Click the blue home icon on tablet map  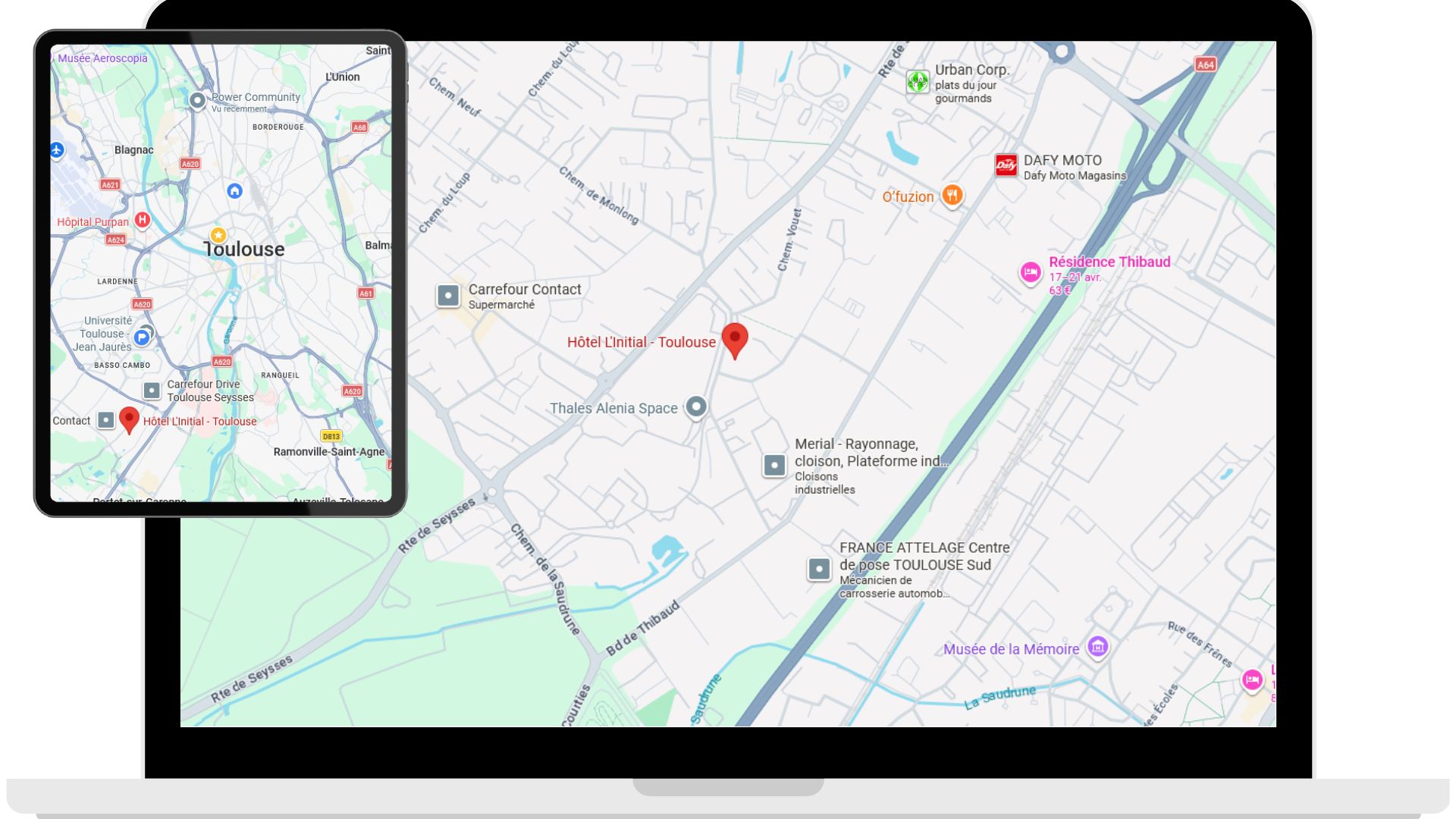coord(235,191)
